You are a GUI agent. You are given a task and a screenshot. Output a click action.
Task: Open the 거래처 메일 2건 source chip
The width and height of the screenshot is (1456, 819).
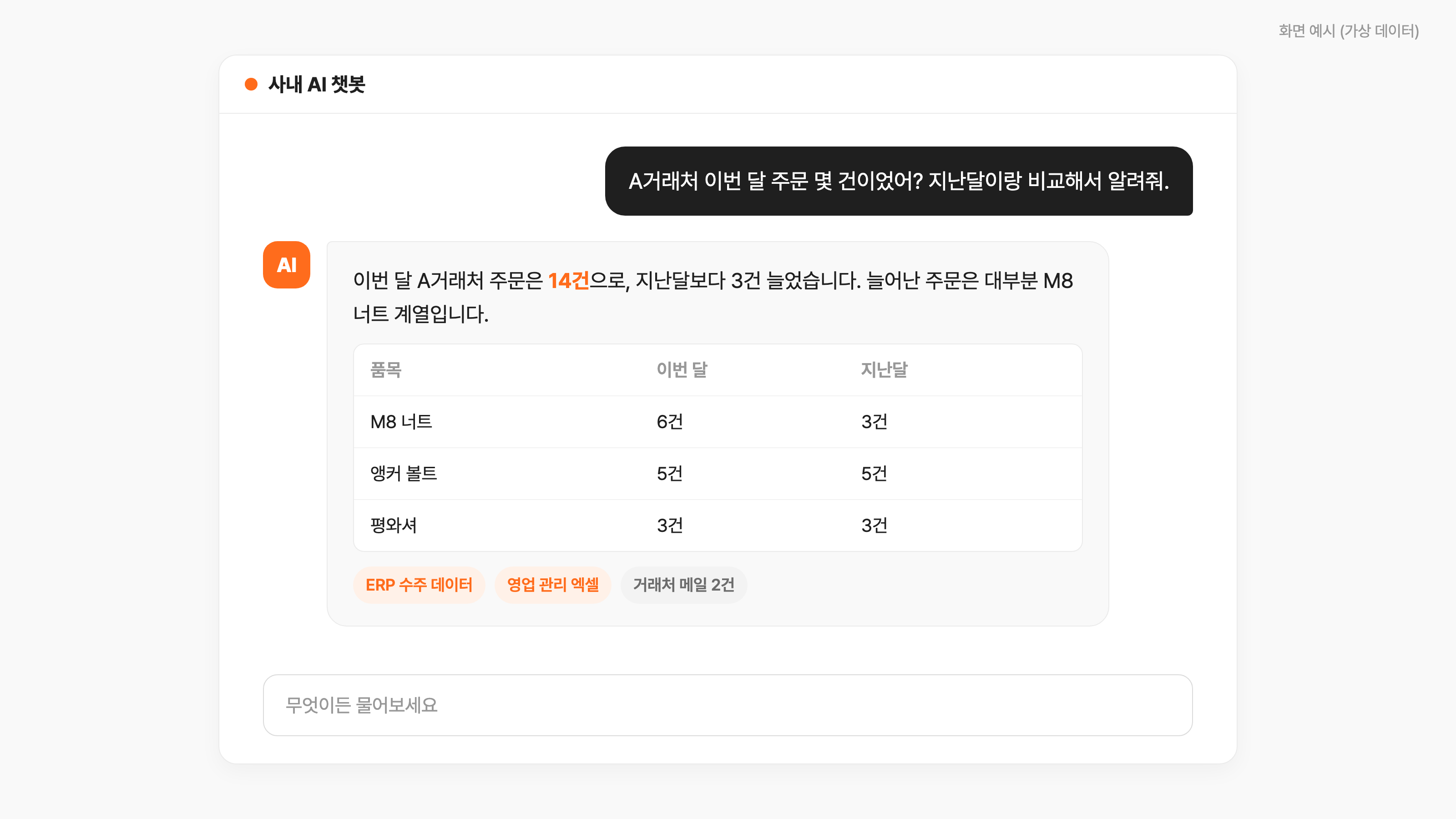(x=684, y=584)
